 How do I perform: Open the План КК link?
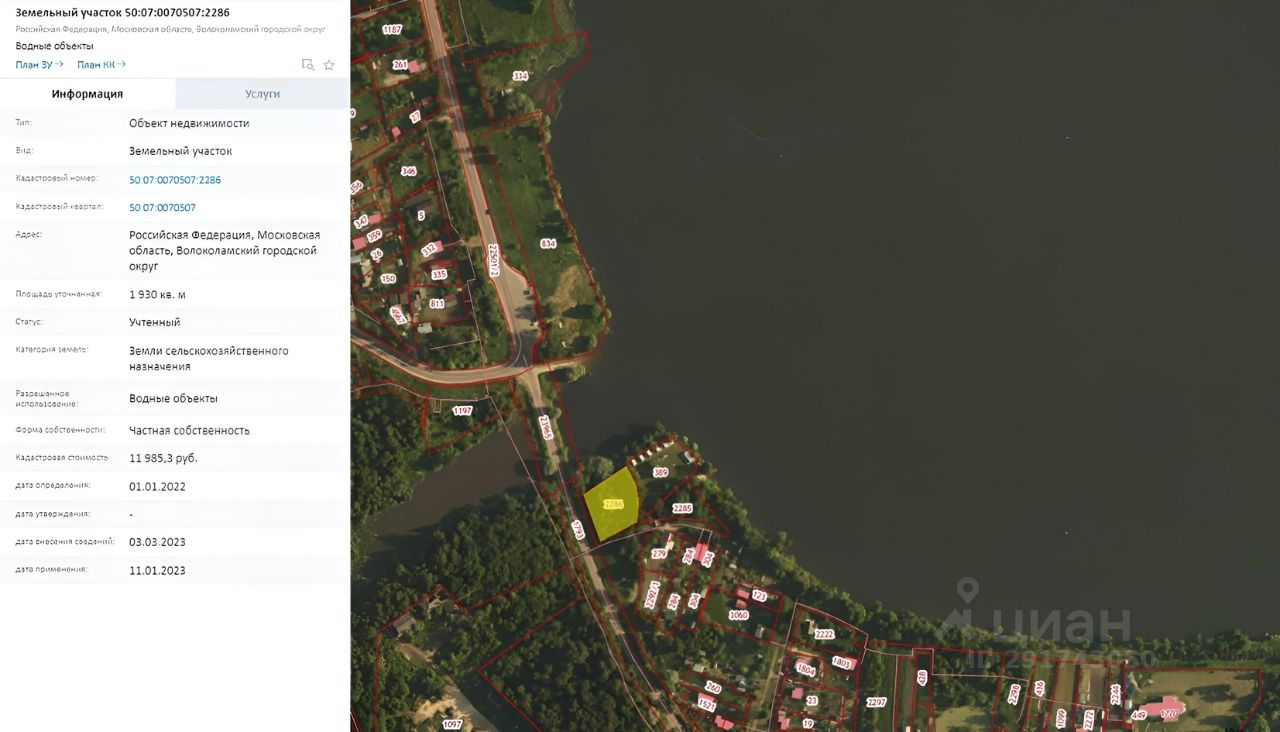click(102, 65)
